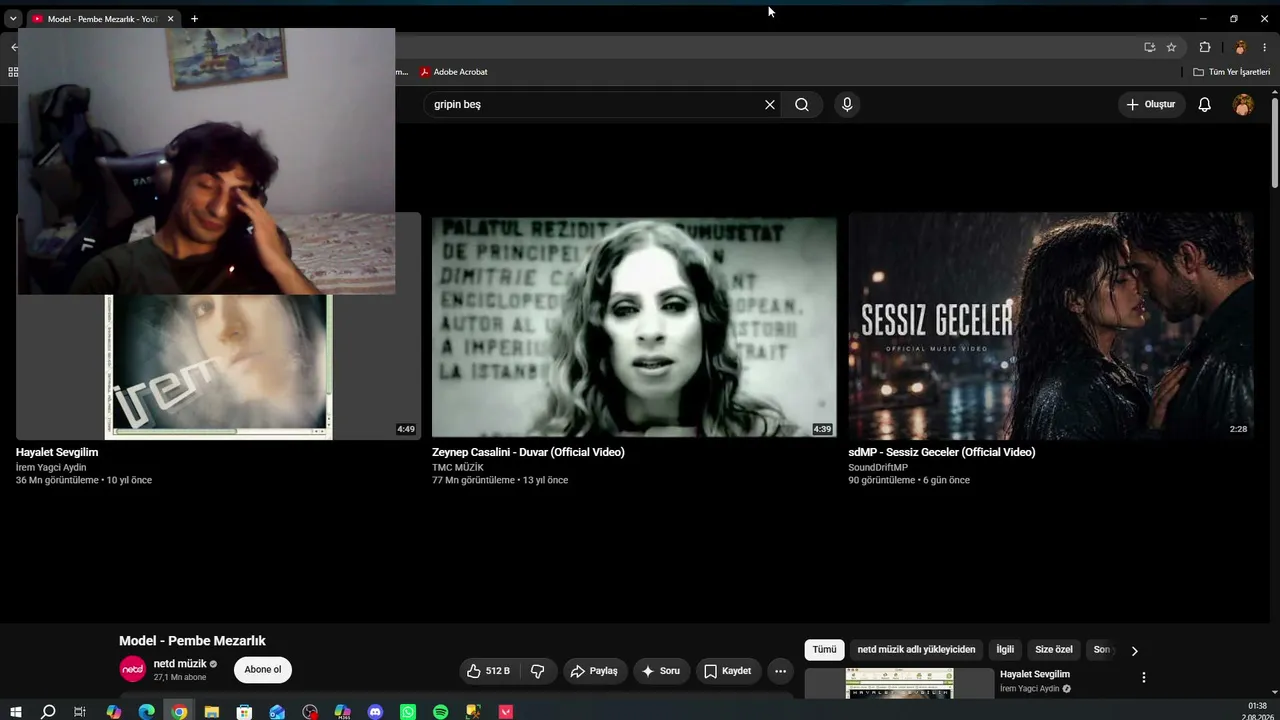Dislike the video with thumbs-down
The width and height of the screenshot is (1280, 720).
tap(537, 671)
